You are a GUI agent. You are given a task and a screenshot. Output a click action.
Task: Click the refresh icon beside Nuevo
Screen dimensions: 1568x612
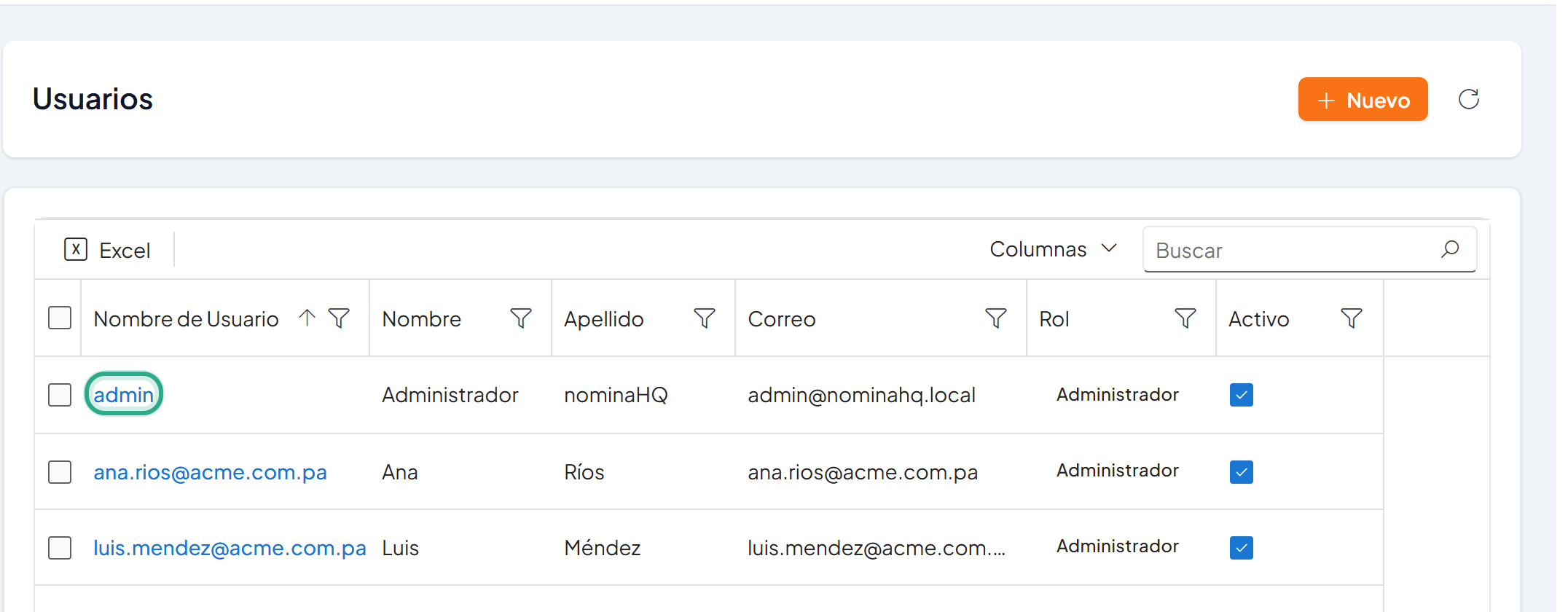(x=1468, y=99)
